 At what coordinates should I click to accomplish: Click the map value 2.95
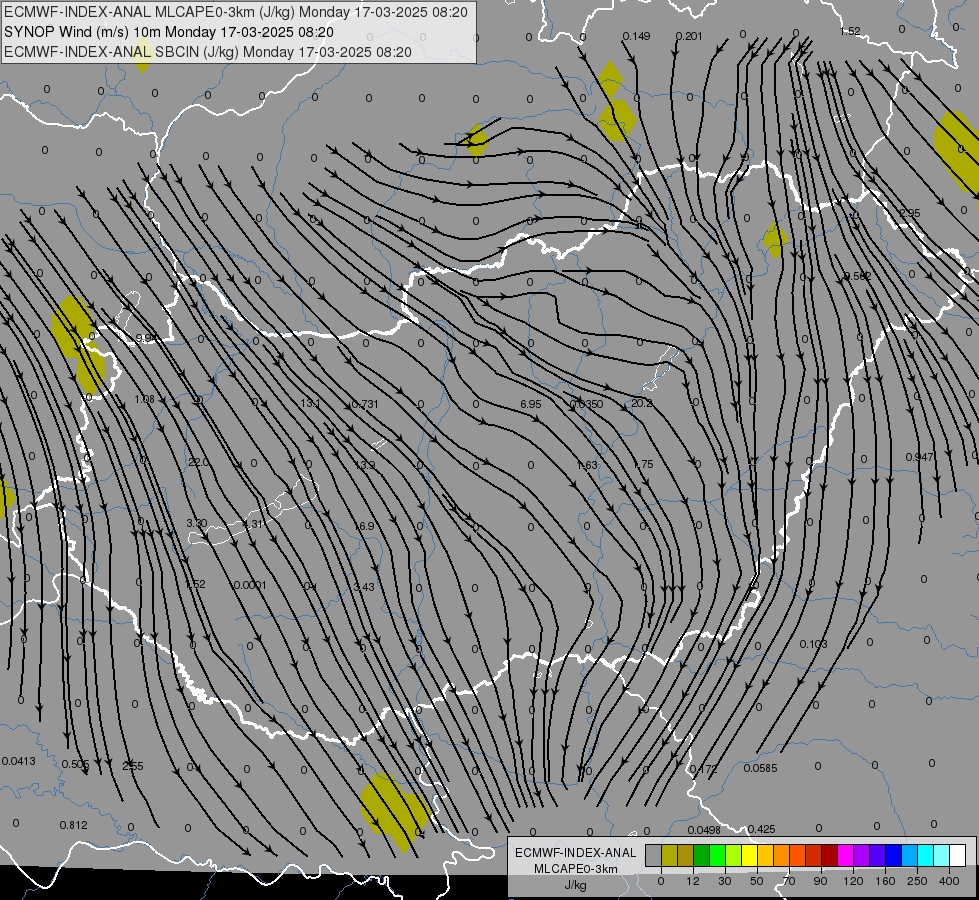pyautogui.click(x=910, y=213)
